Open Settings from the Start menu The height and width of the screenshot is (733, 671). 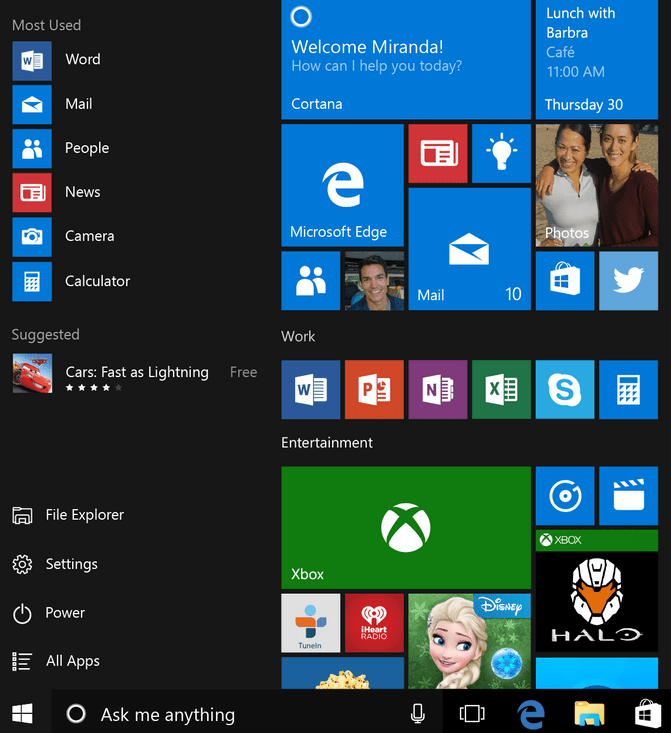55,564
